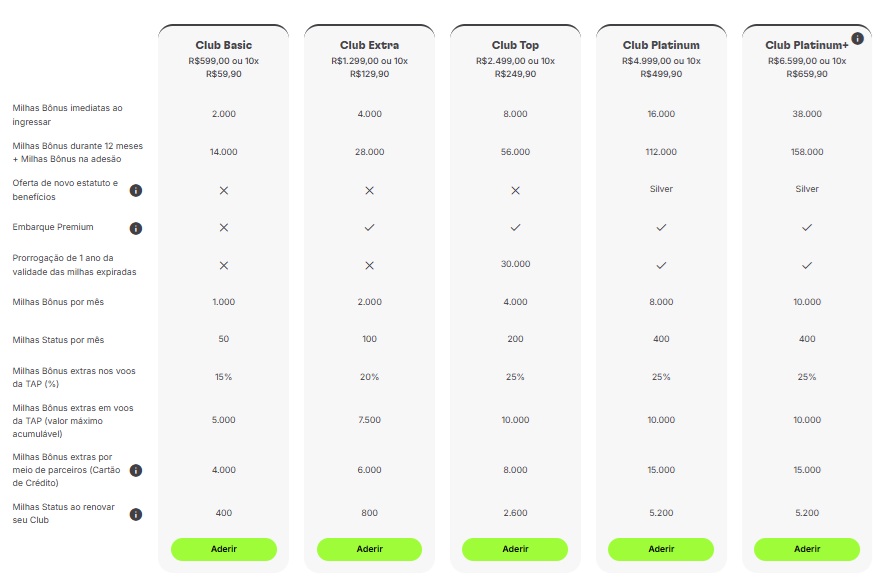This screenshot has height=582, width=889.
Task: Hit the Aderir button for Club Platinum+
Action: [807, 549]
